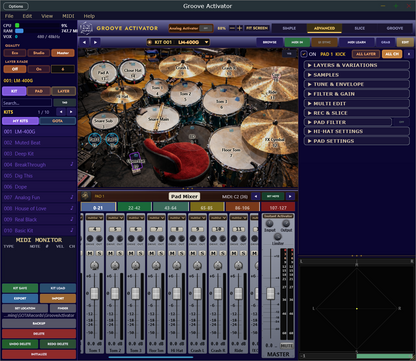
Task: Set Layer X-Fade to On
Action: 39,69
